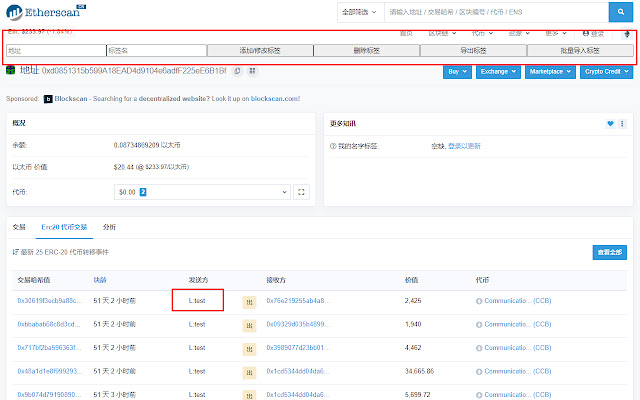
Task: Click the fullscreen token holdings icon
Action: click(301, 192)
